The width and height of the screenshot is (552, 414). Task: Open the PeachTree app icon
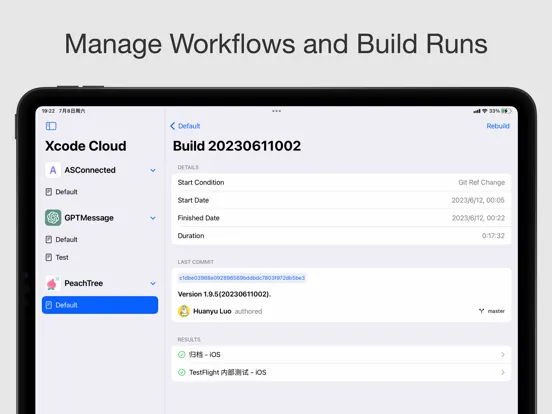pyautogui.click(x=53, y=283)
